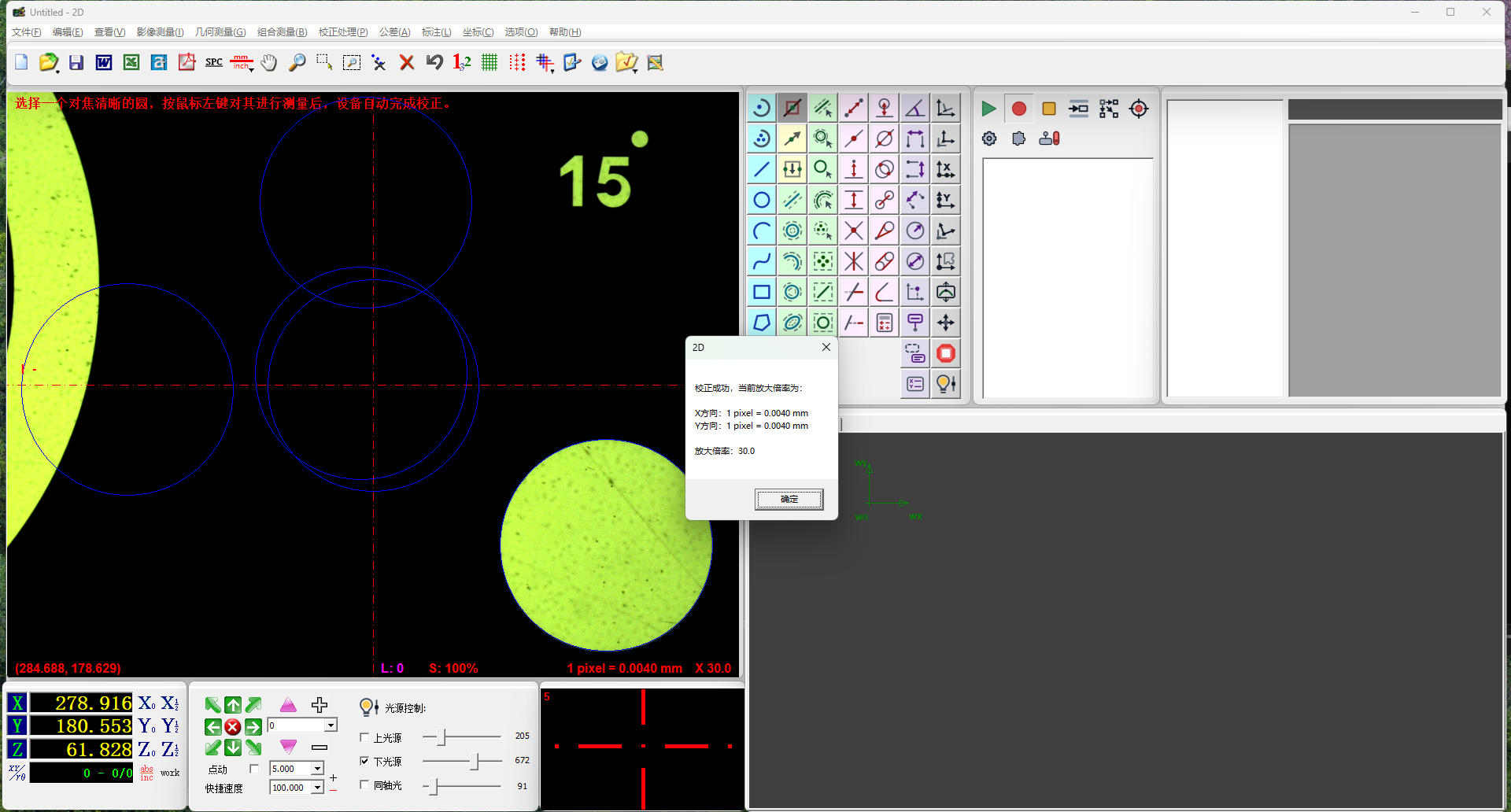
Task: Click the undo arrow icon
Action: (x=434, y=62)
